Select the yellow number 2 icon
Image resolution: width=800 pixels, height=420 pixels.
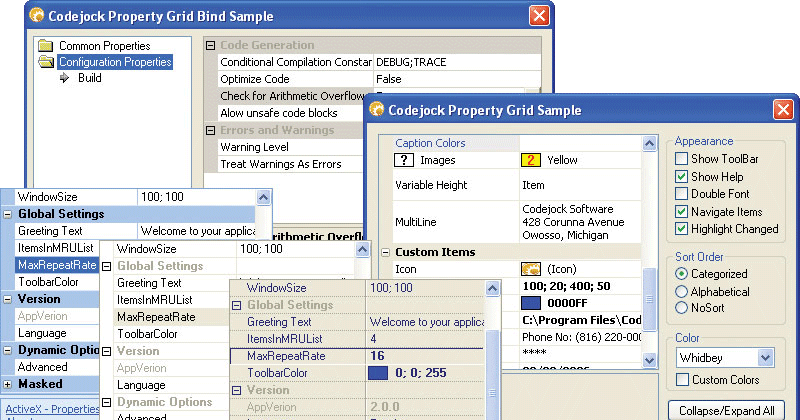(531, 160)
